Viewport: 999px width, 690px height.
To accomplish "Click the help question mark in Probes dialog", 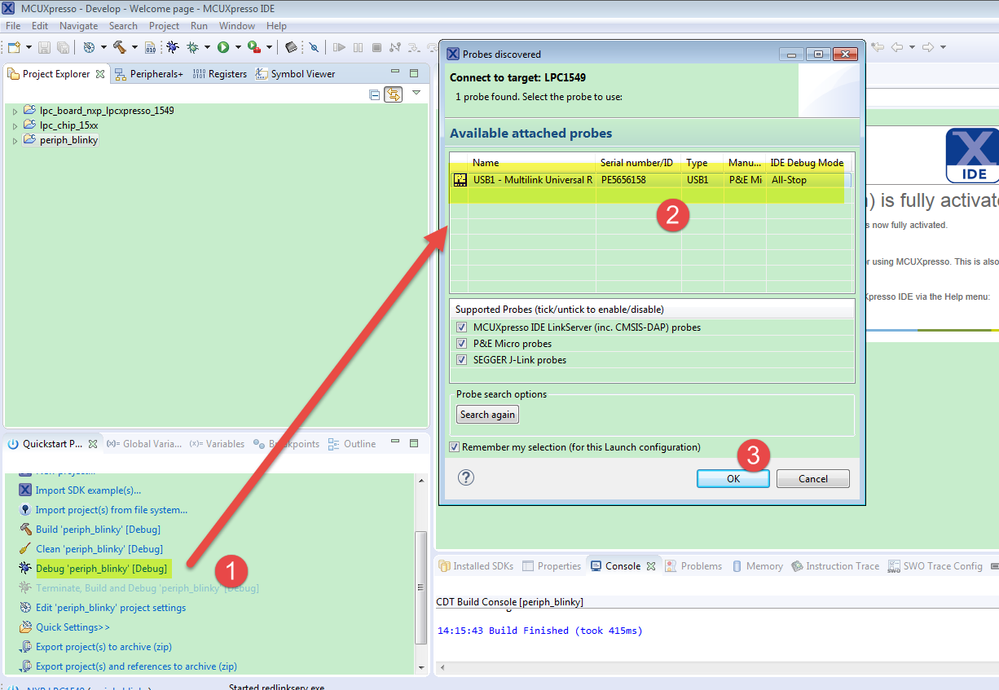I will point(466,477).
